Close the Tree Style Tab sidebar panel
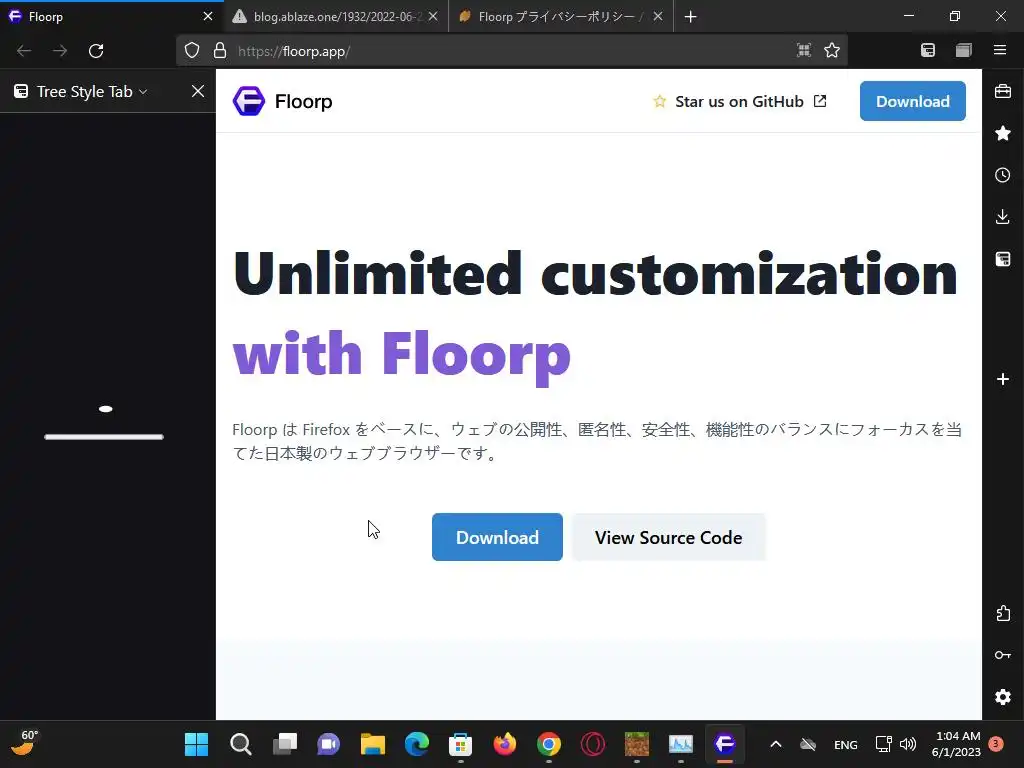Image resolution: width=1024 pixels, height=768 pixels. tap(198, 91)
